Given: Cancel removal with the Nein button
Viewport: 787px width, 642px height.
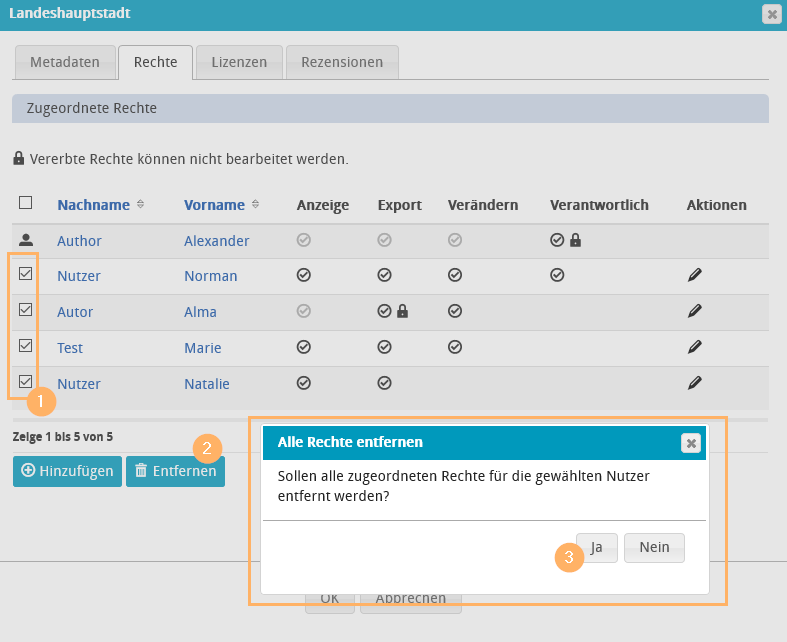Looking at the screenshot, I should [x=654, y=548].
